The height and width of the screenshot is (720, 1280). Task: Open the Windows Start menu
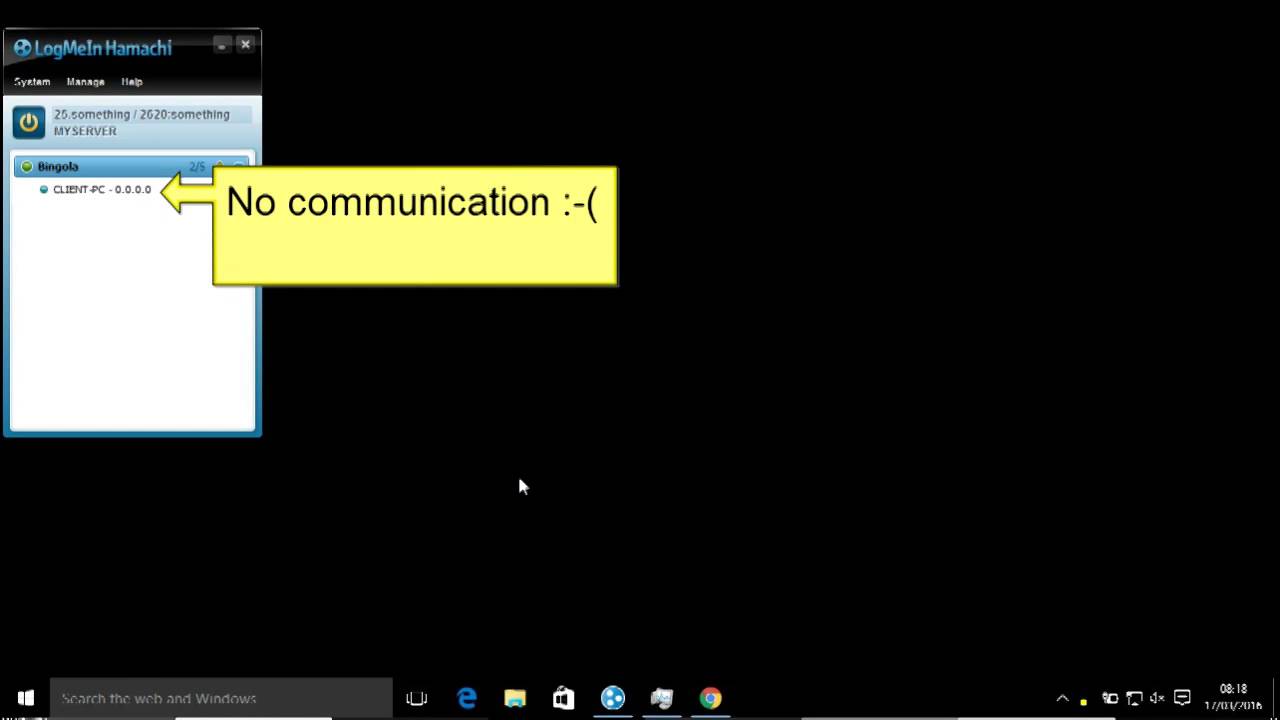pos(25,698)
